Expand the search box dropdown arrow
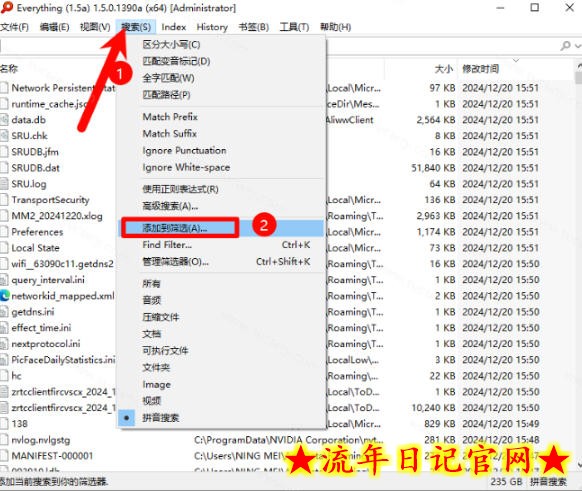Screen dimensions: 582x491 click(x=578, y=46)
